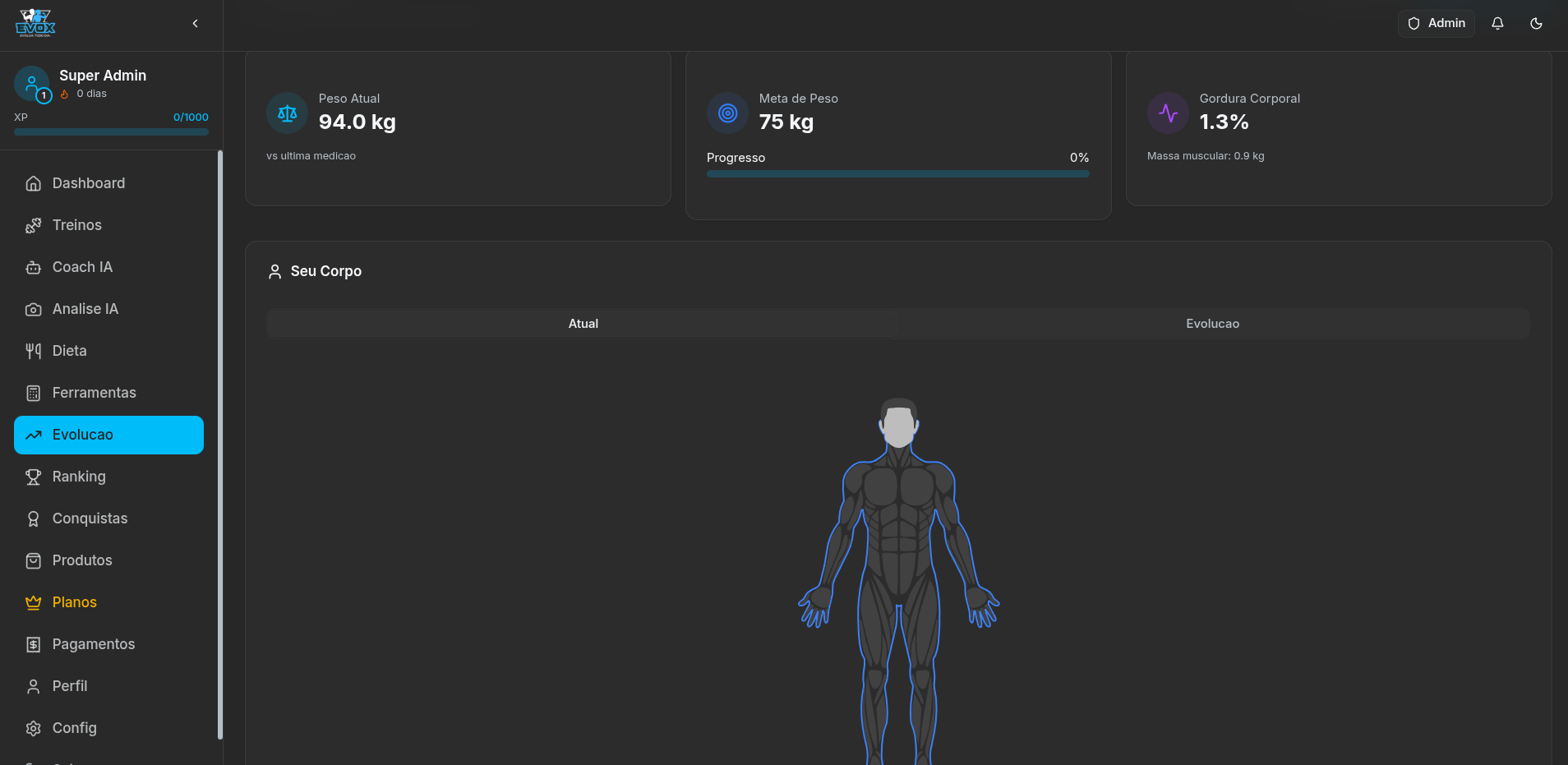Viewport: 1568px width, 765px height.
Task: Click the Ranking trophy icon
Action: [x=34, y=477]
